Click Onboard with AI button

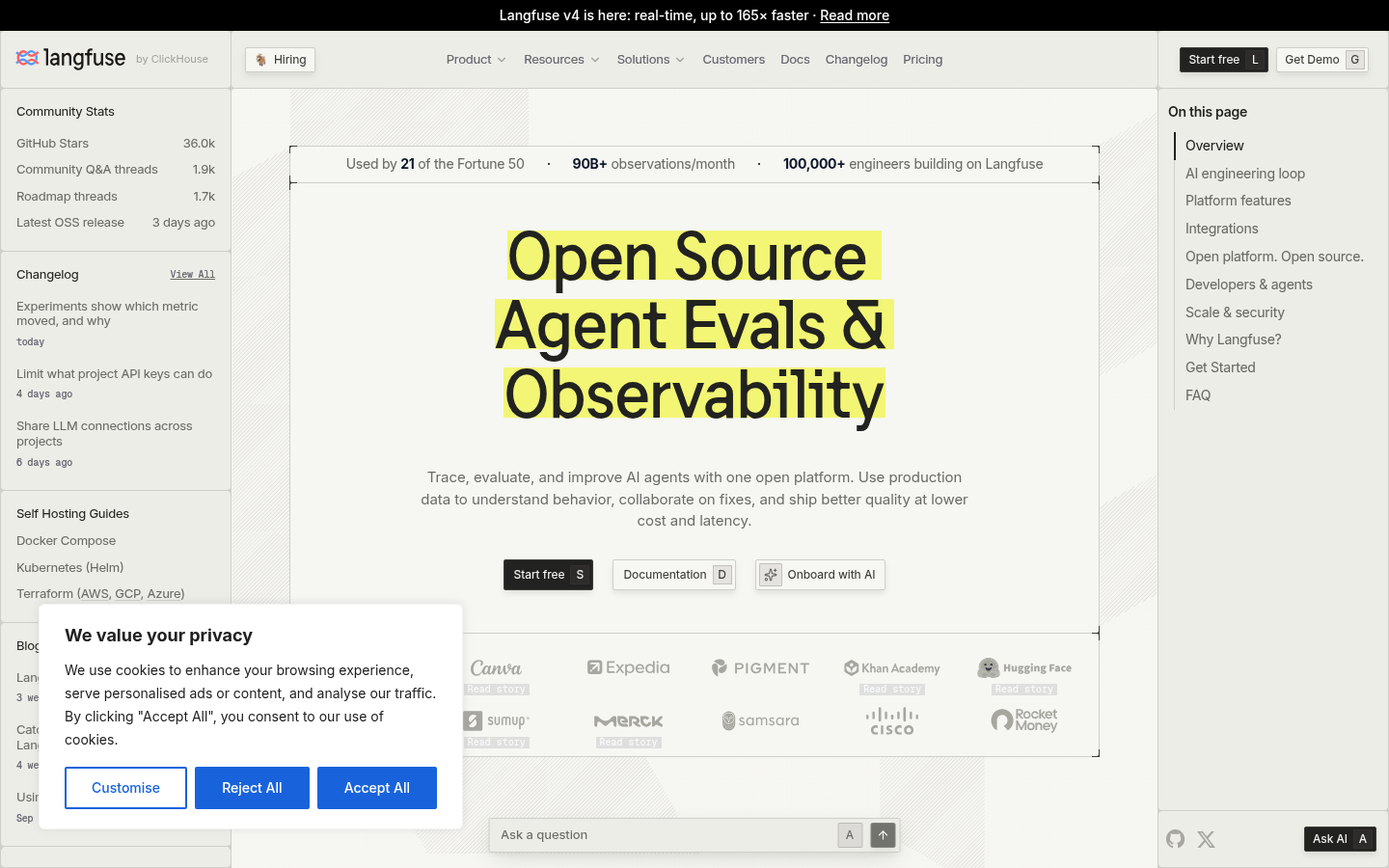[820, 575]
